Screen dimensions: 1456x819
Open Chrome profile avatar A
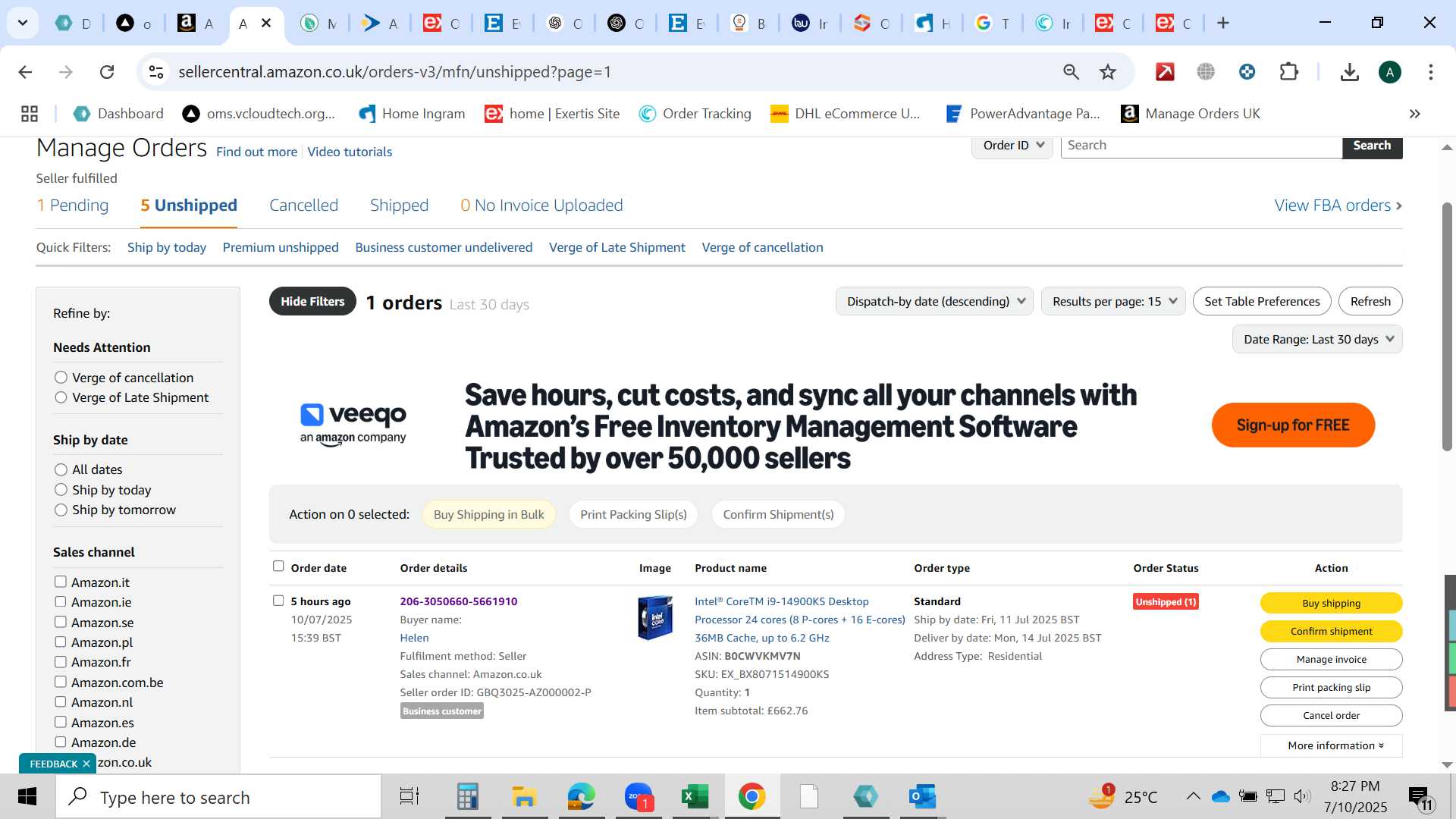tap(1389, 72)
